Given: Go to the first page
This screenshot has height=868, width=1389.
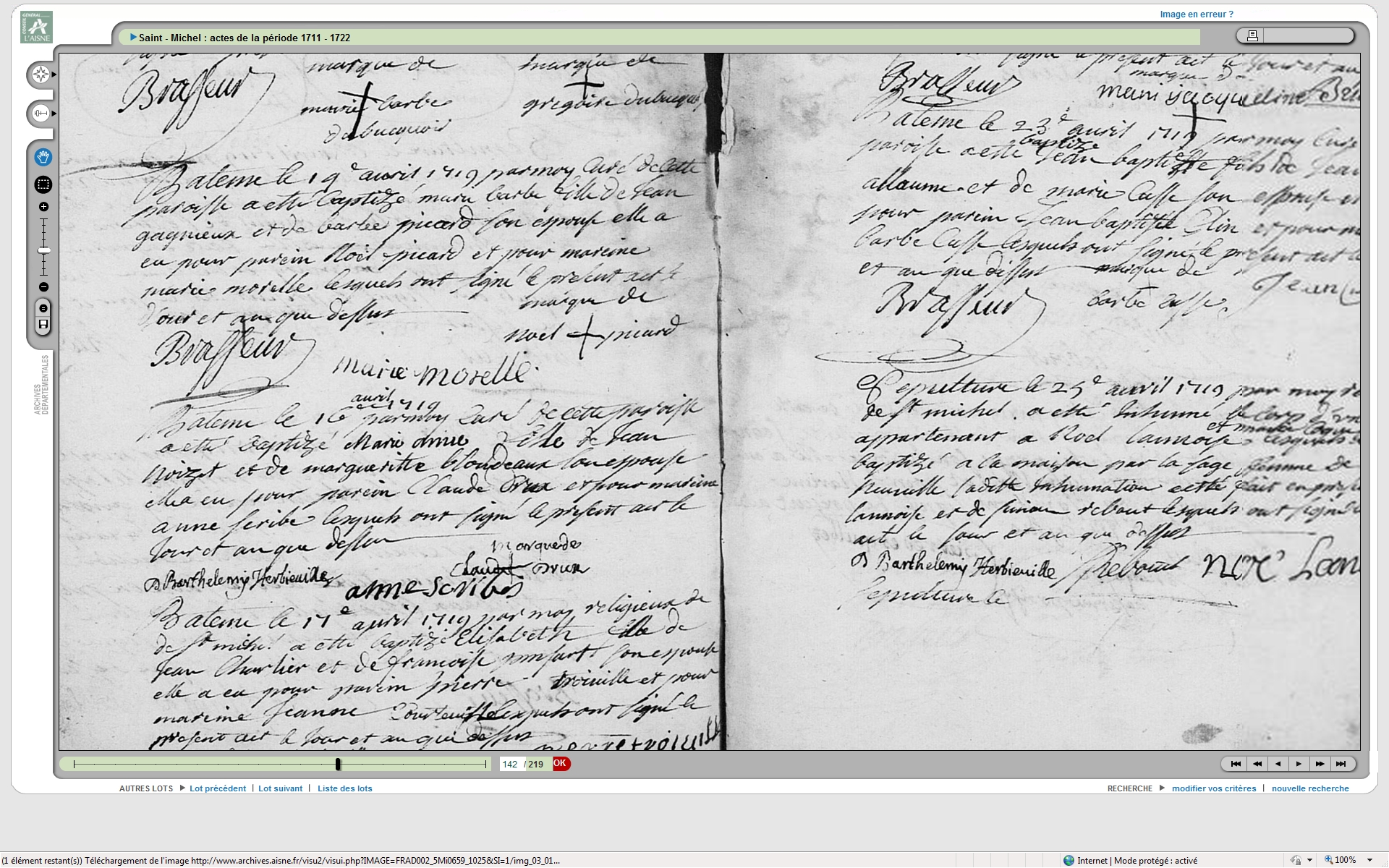Looking at the screenshot, I should click(x=1236, y=764).
